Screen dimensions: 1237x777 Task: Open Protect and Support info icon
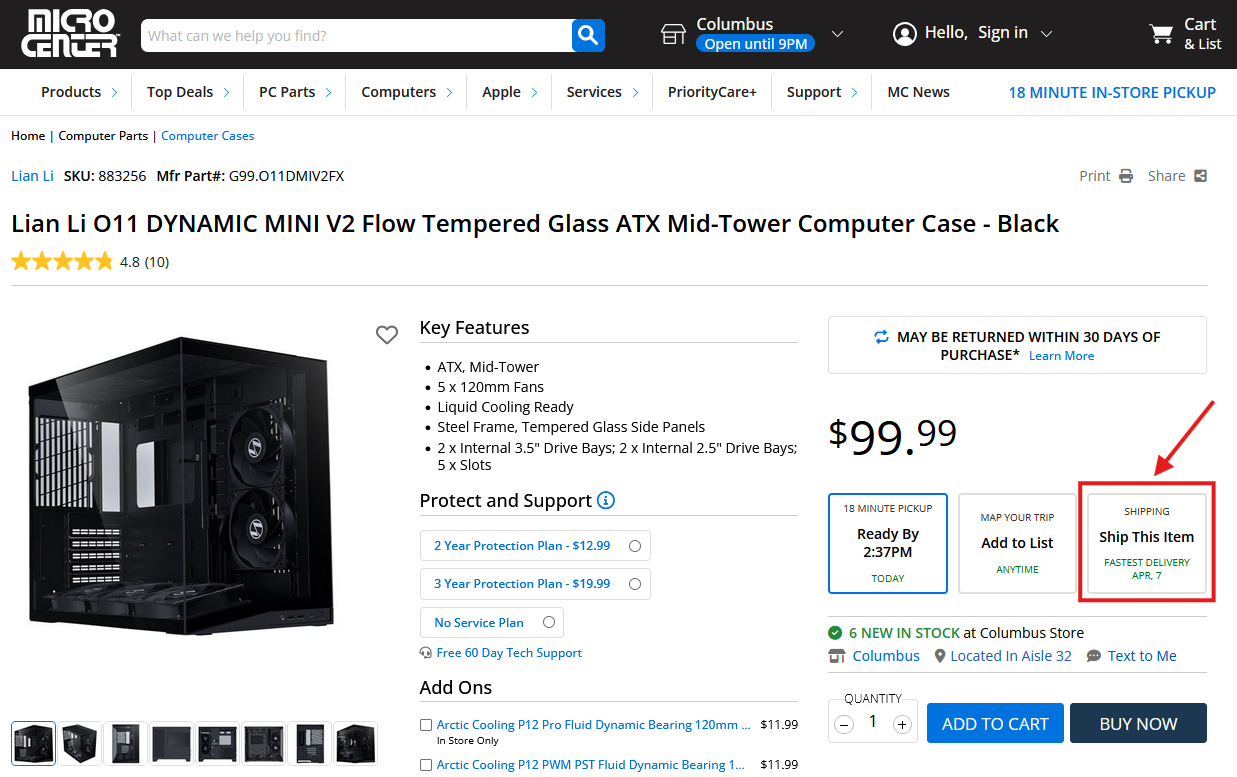[606, 500]
